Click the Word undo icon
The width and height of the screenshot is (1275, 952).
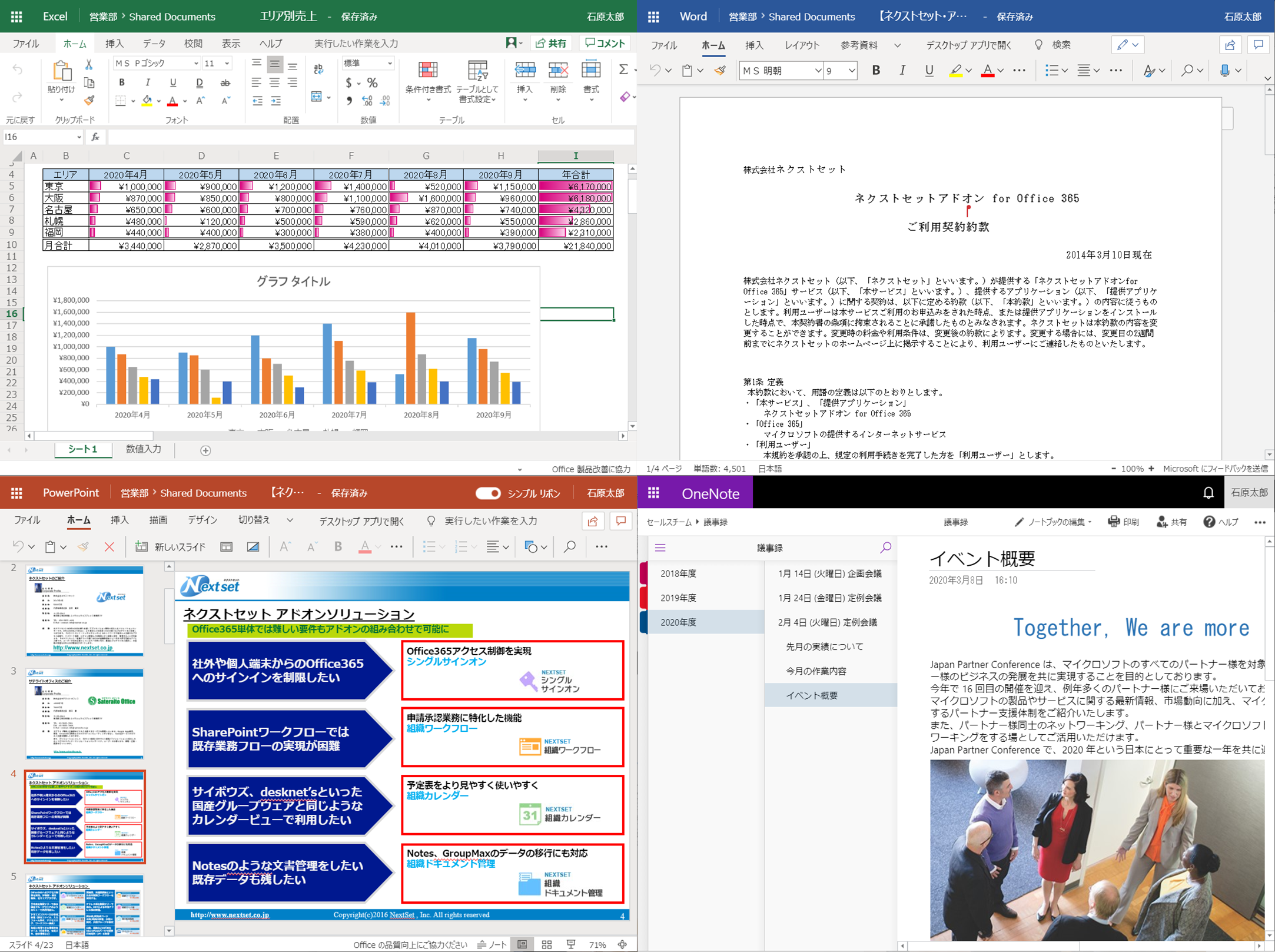point(655,71)
